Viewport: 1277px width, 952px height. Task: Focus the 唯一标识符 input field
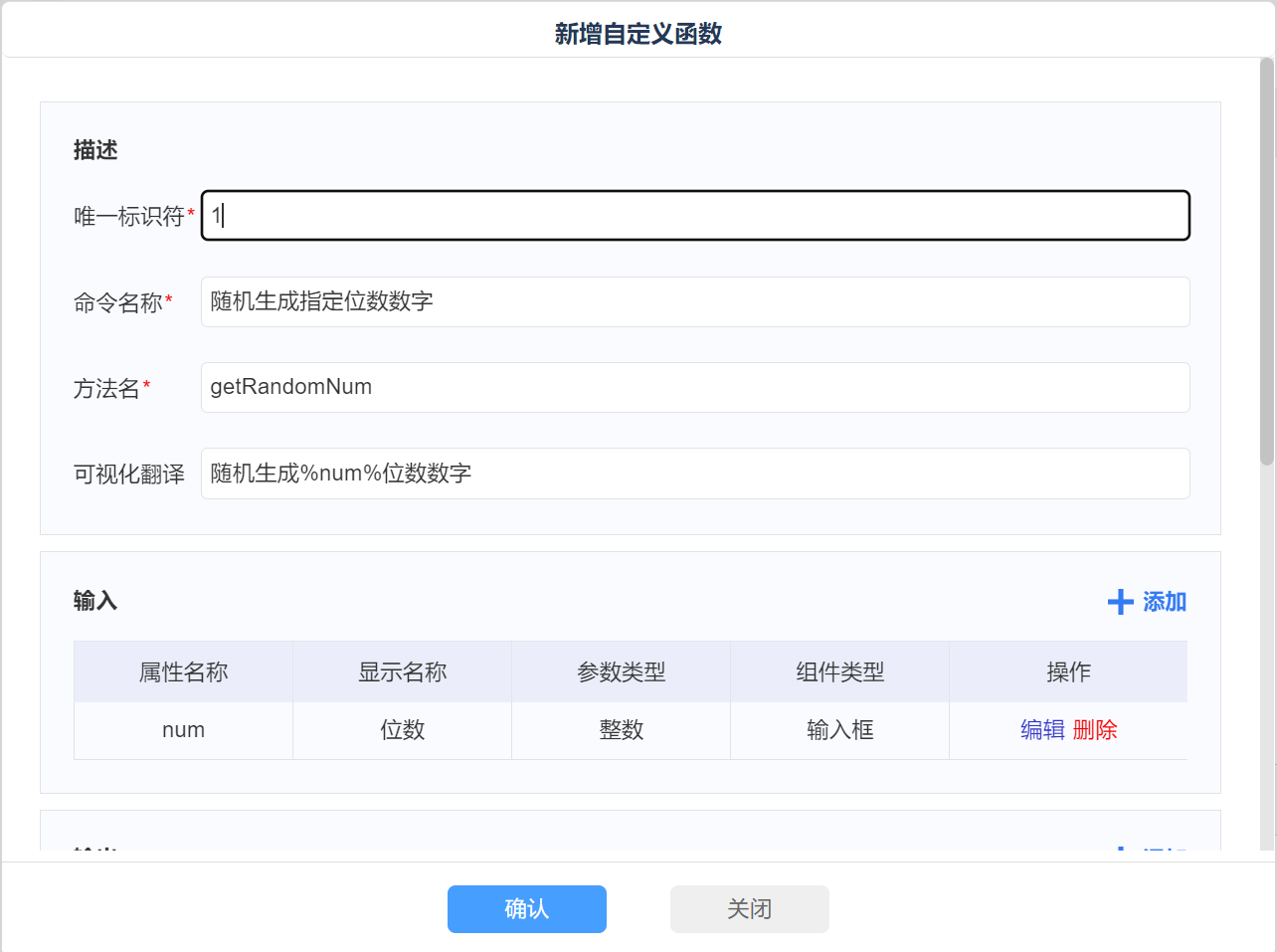coord(695,216)
